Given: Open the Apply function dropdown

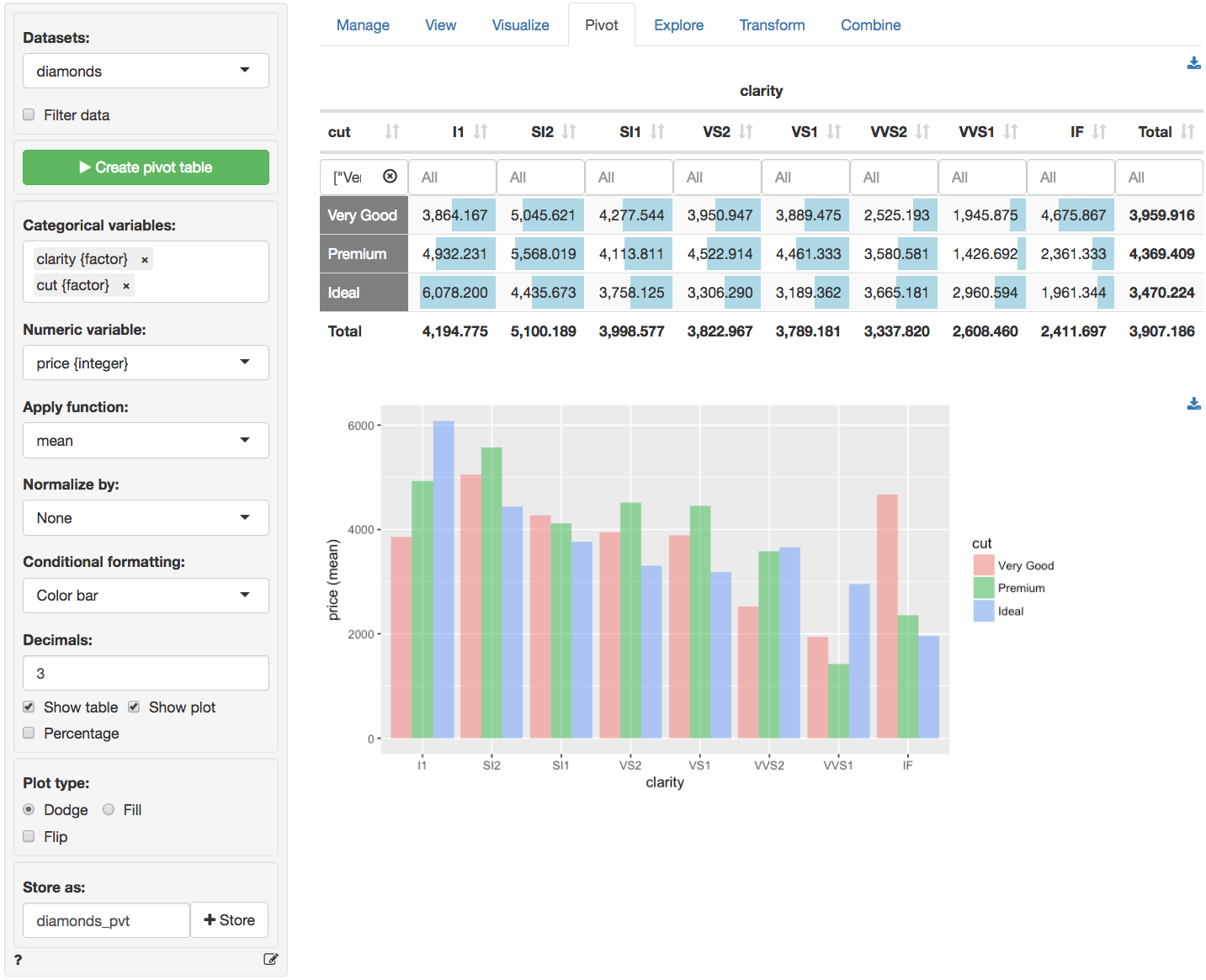Looking at the screenshot, I should (145, 440).
